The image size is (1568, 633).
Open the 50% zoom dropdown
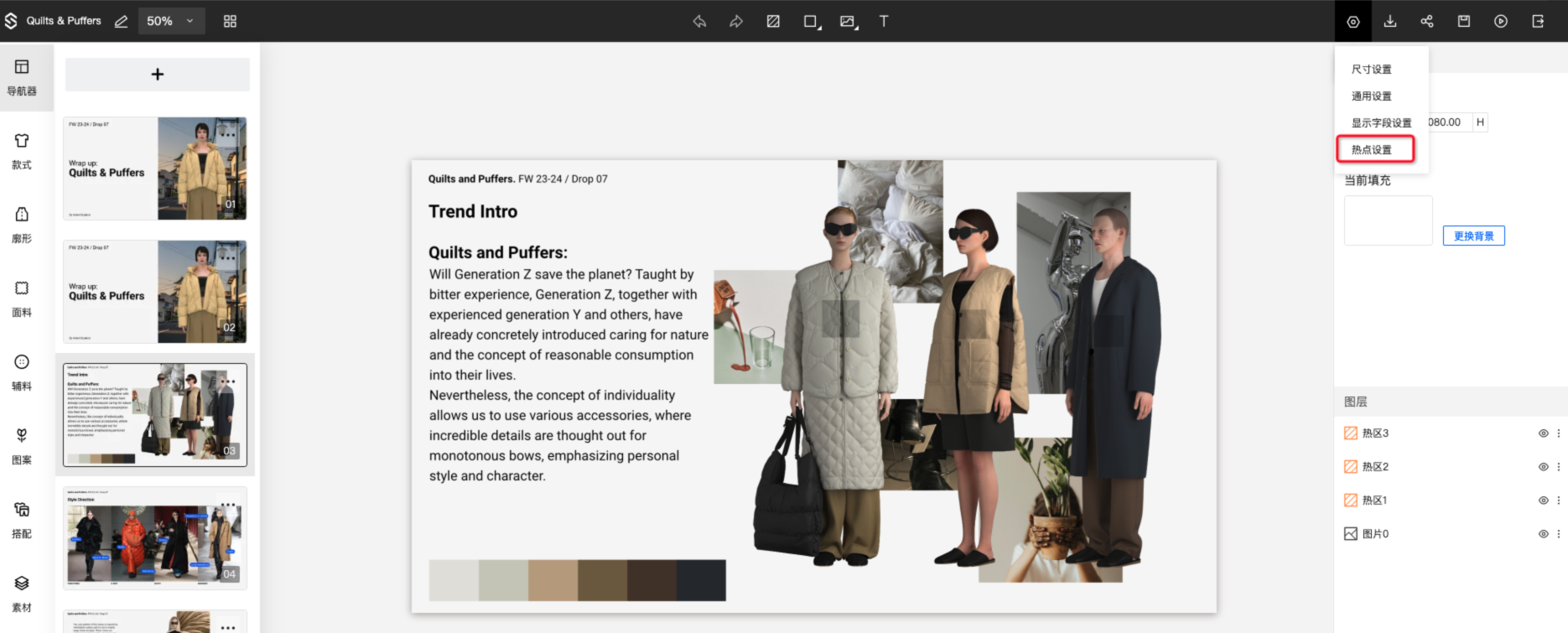pos(170,22)
